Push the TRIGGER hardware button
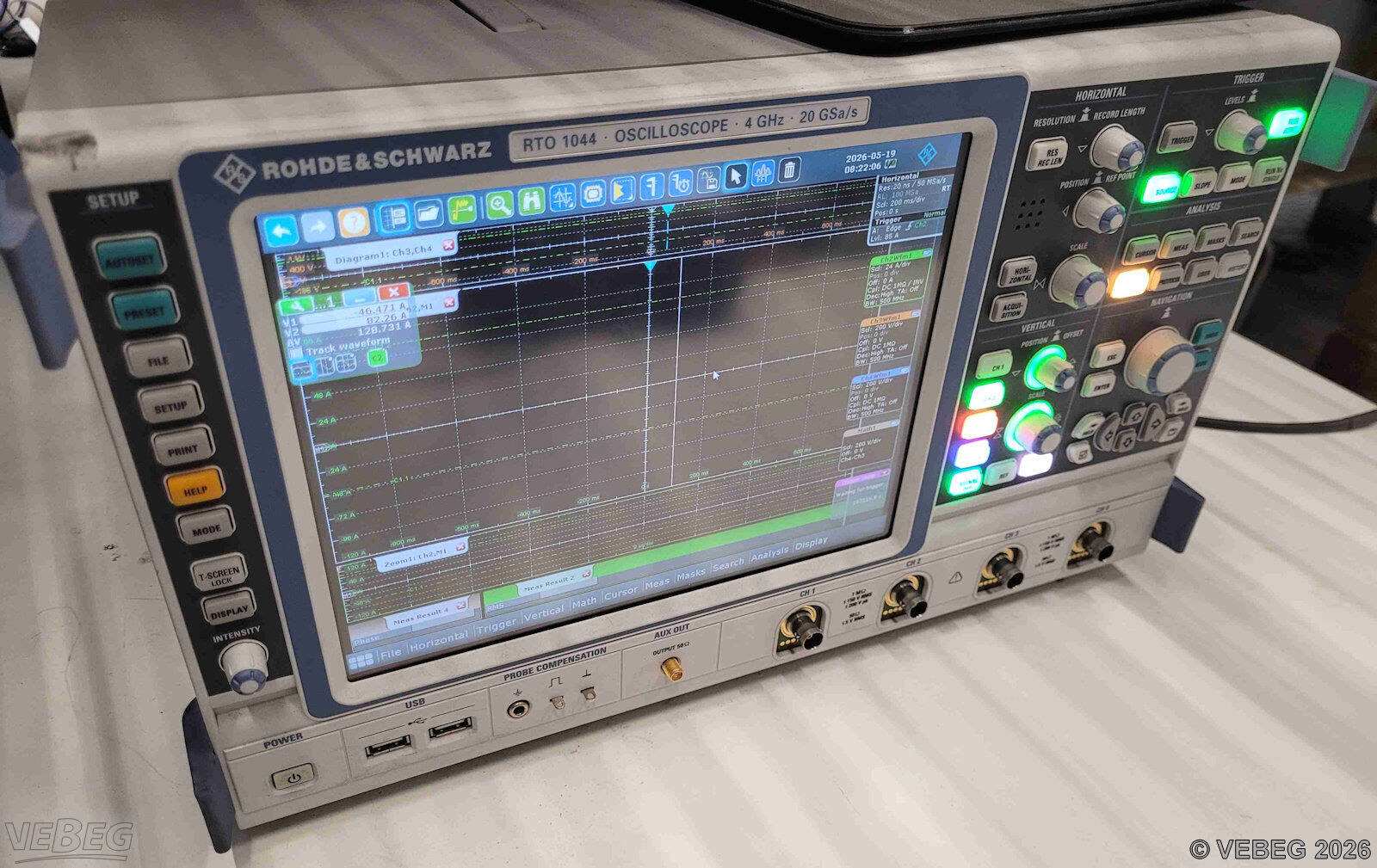The width and height of the screenshot is (1377, 868). tap(1177, 139)
